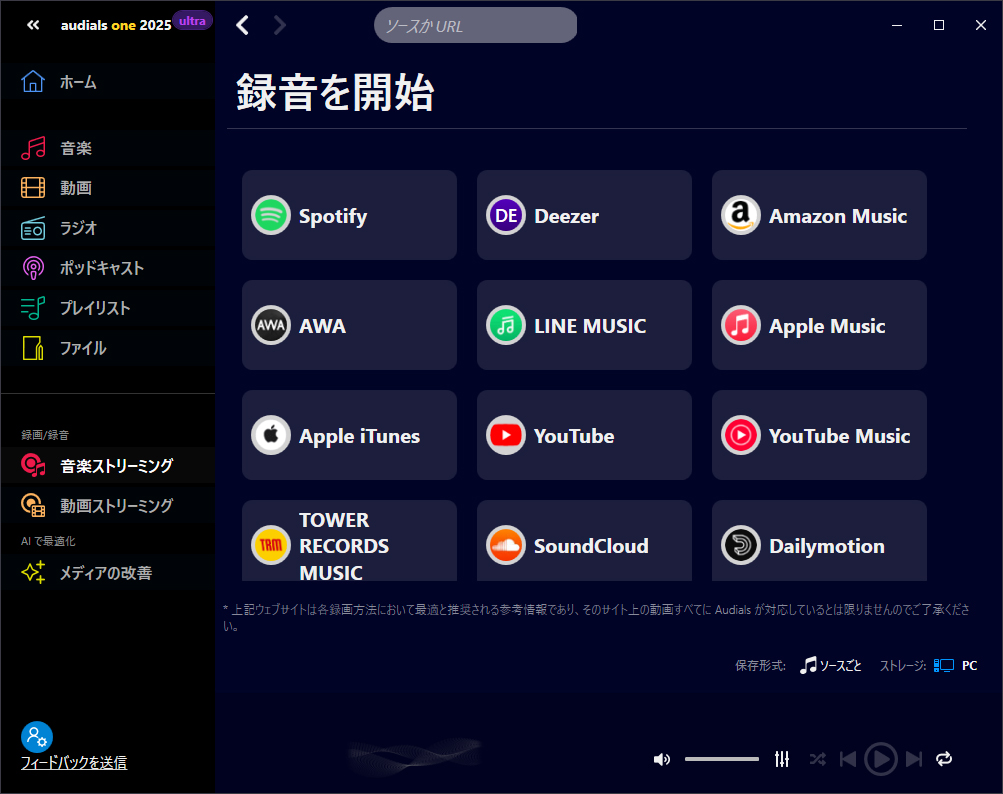Open the ポッドキャスト podcast section

coord(107,268)
